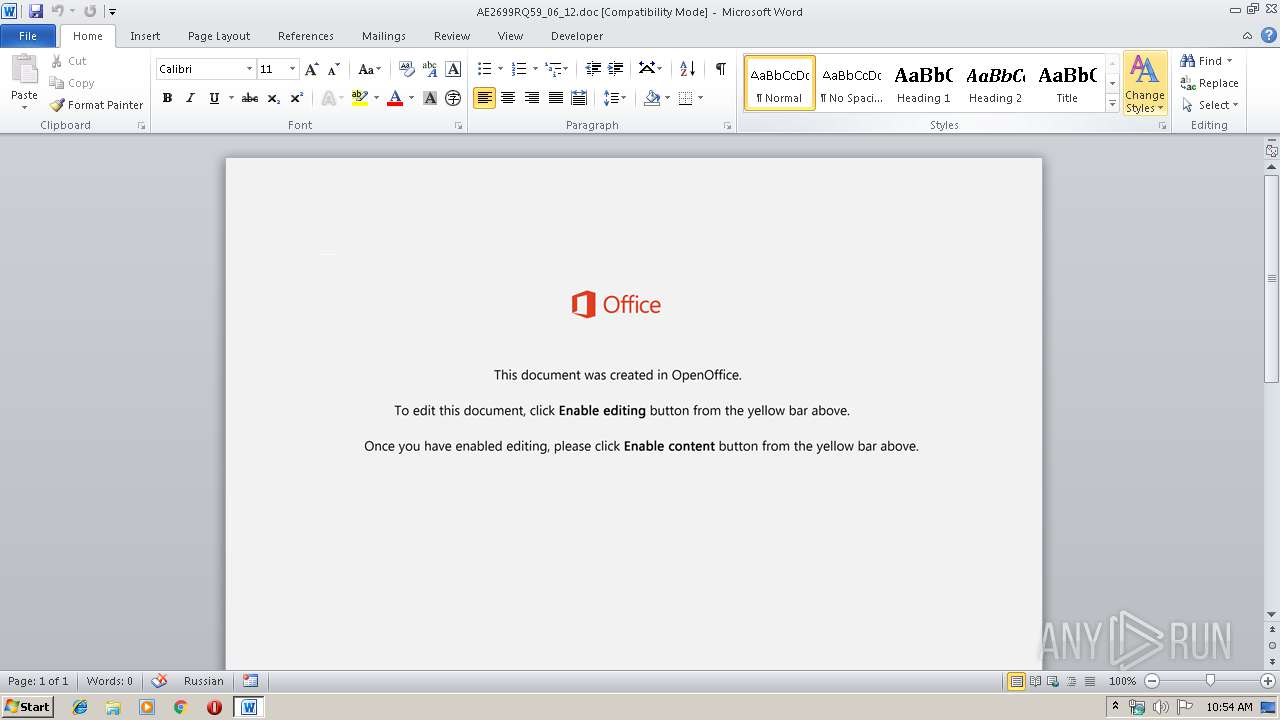
Task: Select the Format Painter tool
Action: 97,105
